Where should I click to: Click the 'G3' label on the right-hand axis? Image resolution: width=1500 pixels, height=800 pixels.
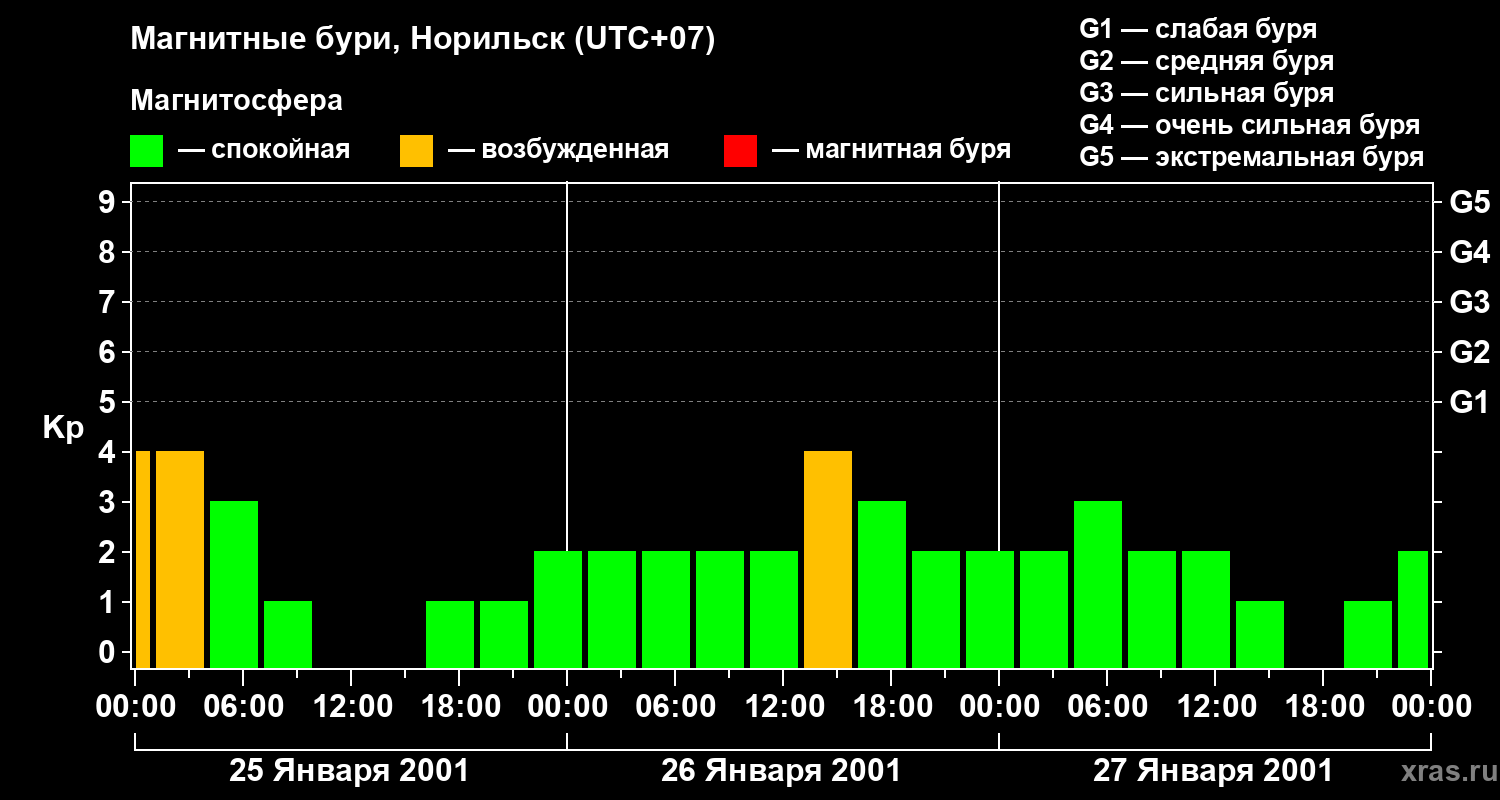(1469, 302)
